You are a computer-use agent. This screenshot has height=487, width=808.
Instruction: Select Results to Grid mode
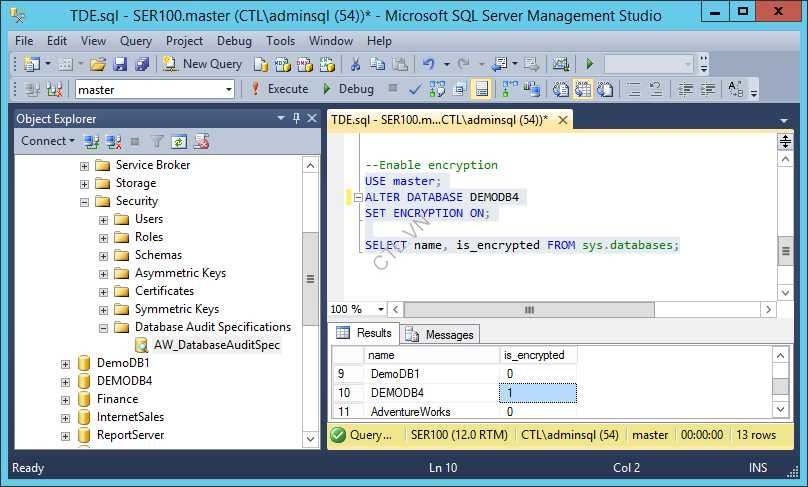583,90
